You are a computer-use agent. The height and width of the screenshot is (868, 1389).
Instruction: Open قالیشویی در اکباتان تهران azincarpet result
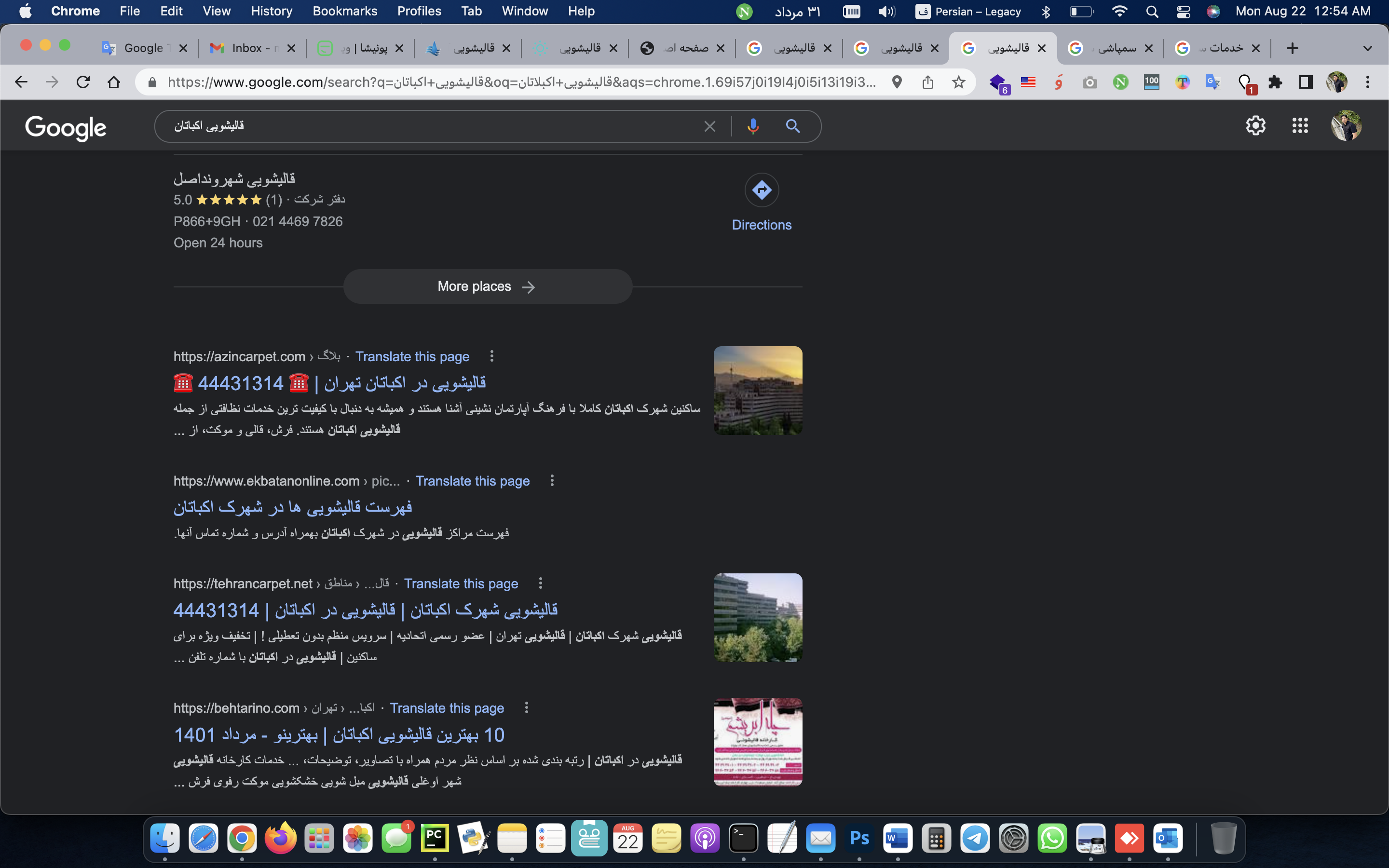pyautogui.click(x=329, y=383)
